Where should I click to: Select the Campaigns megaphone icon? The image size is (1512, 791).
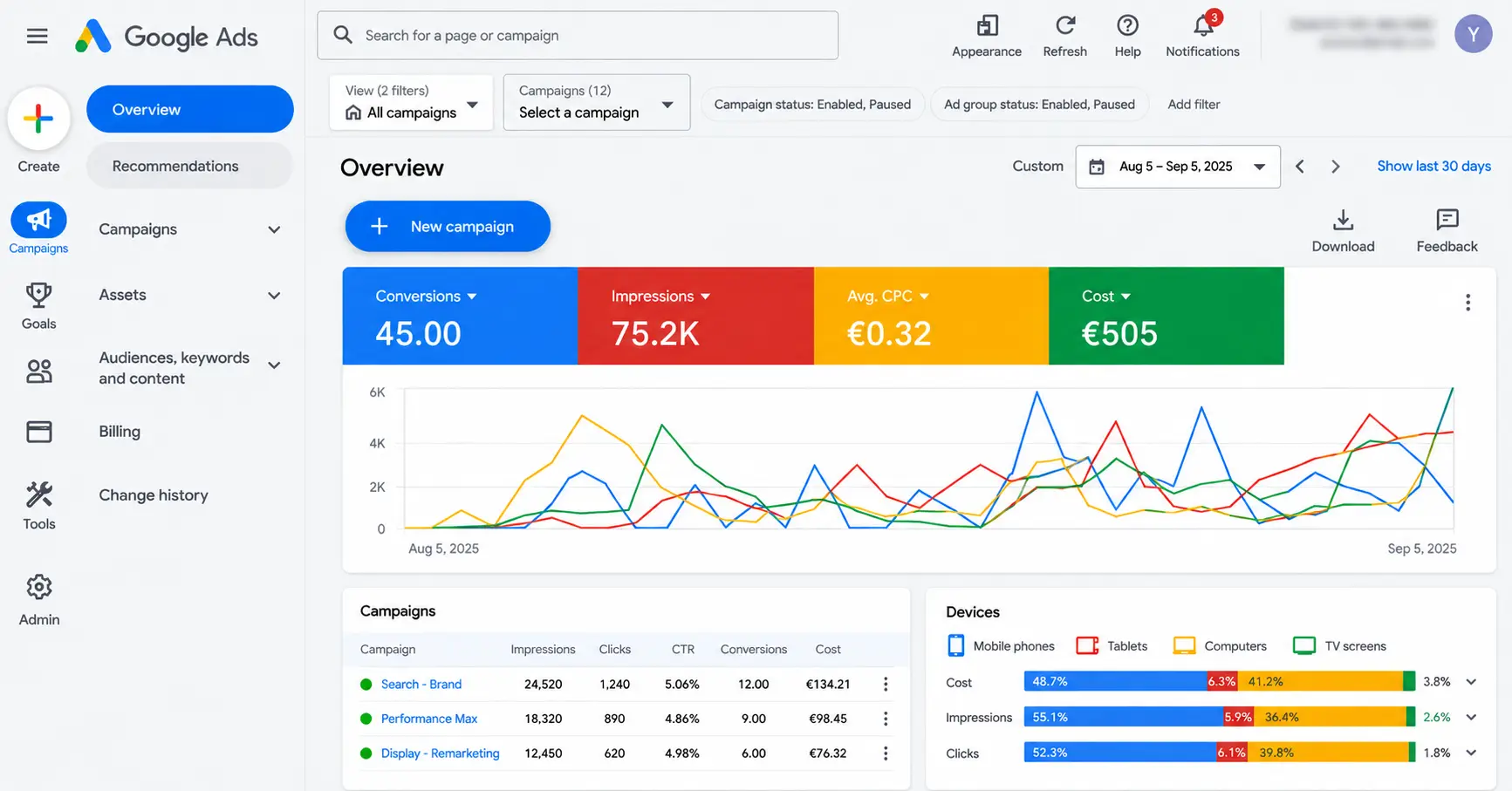(38, 220)
